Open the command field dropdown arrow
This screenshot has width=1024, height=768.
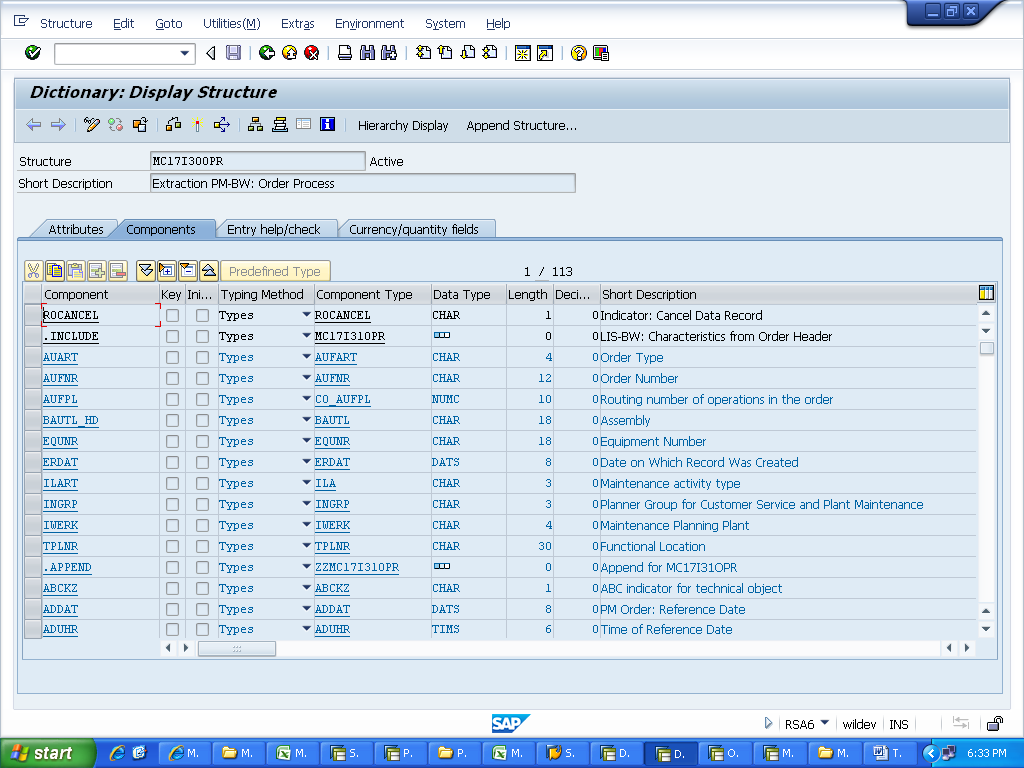click(185, 54)
